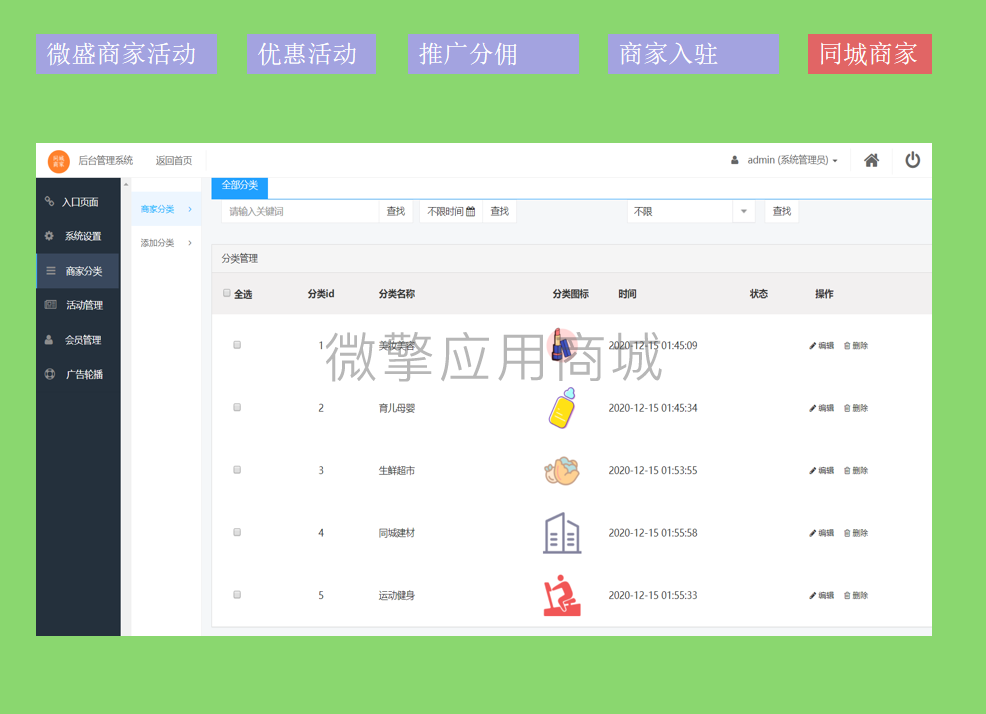Tick the checkbox for 运动健身 row

pos(237,594)
